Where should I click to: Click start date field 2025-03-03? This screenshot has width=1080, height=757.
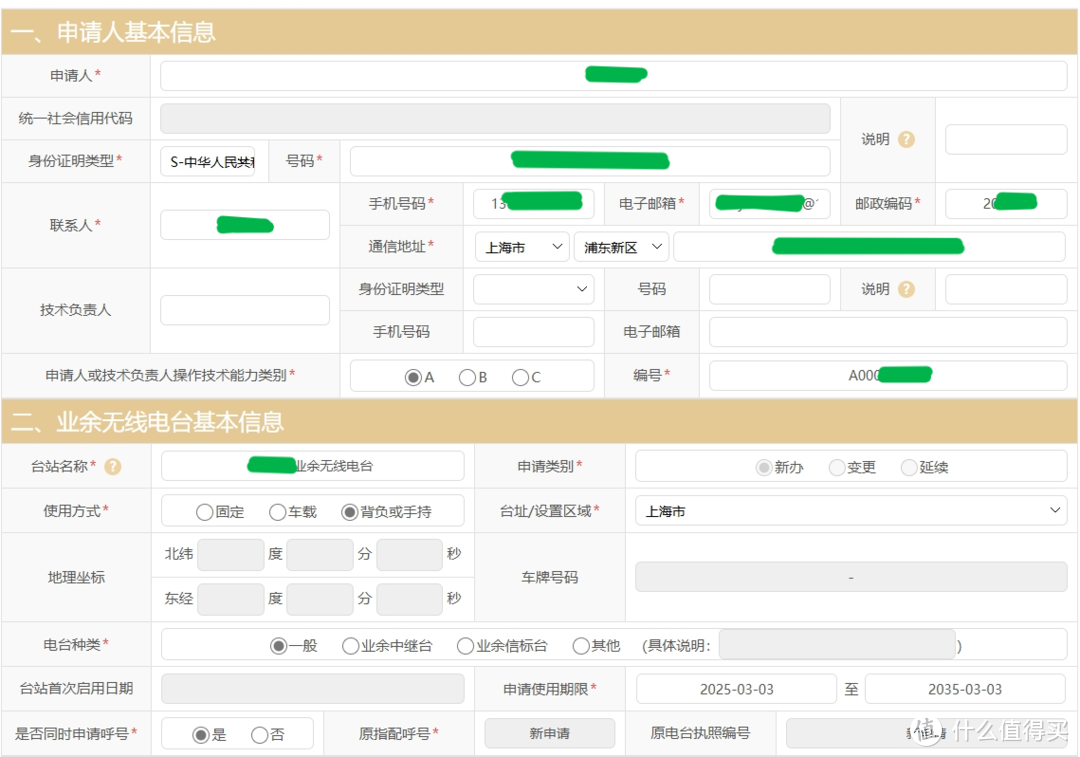tap(736, 689)
